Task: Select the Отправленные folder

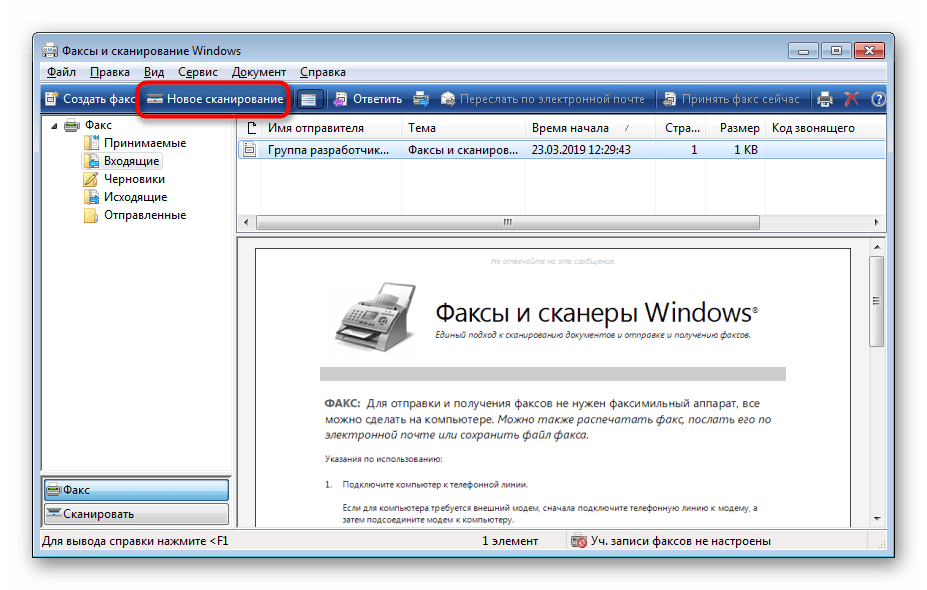Action: click(x=135, y=215)
